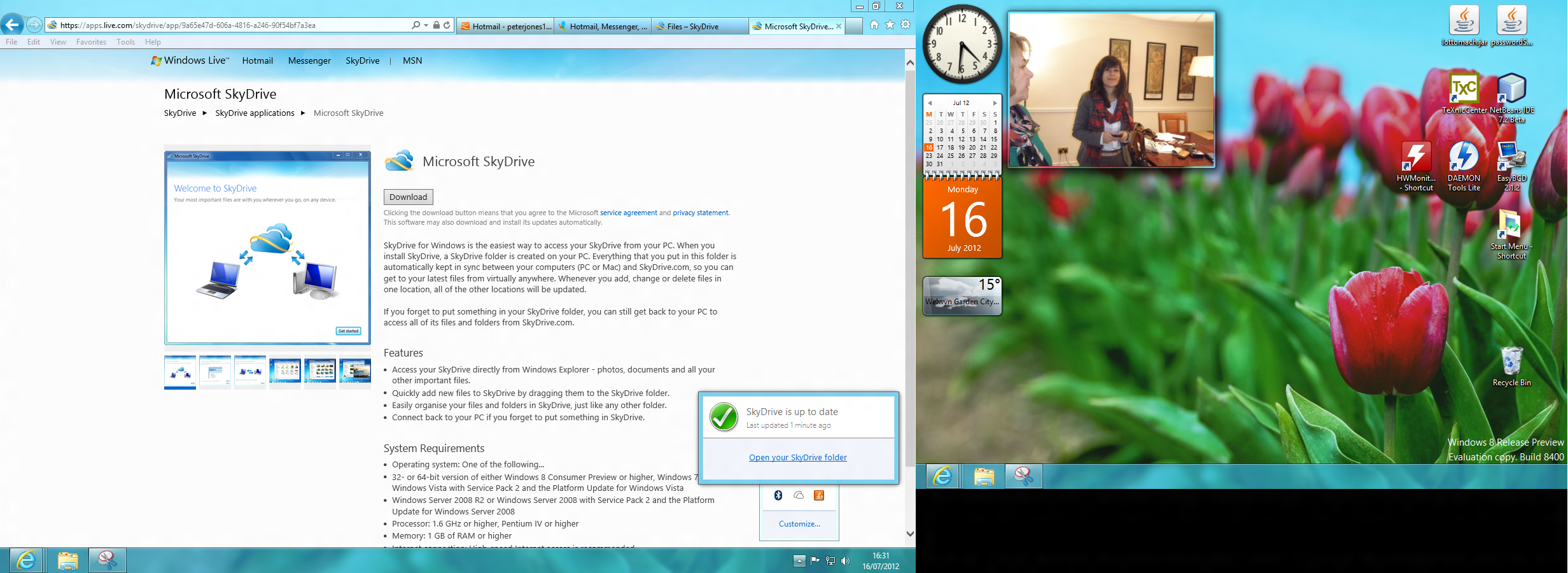Click MSN in Windows Live header
Screen dimensions: 1568x573
[x=412, y=60]
